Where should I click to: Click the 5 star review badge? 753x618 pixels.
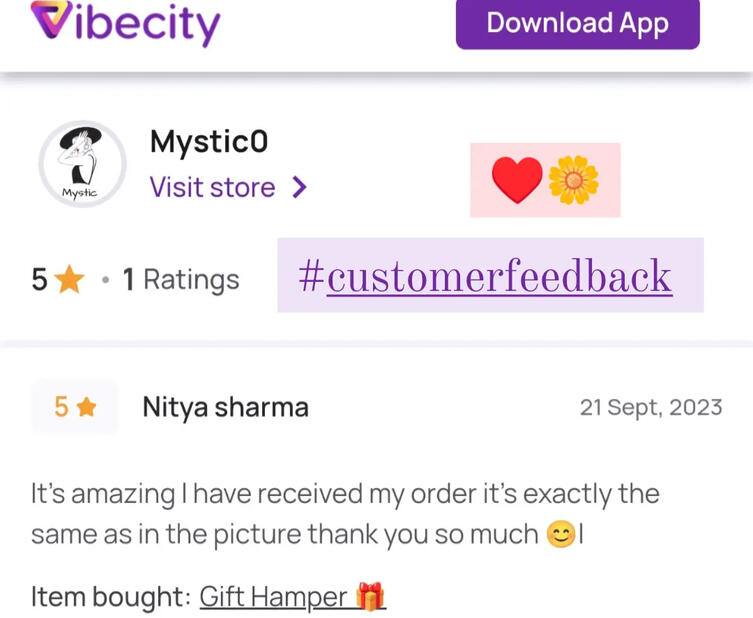click(x=74, y=407)
